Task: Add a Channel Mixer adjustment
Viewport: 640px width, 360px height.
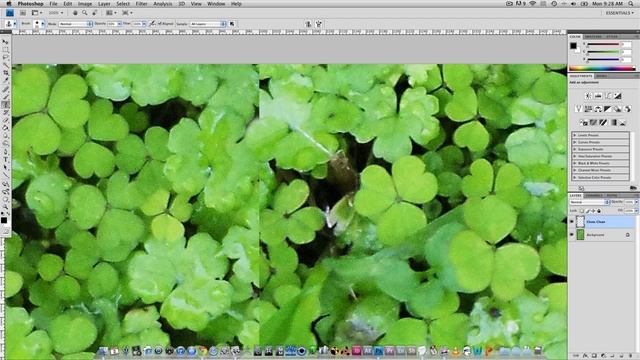Action: 628,109
